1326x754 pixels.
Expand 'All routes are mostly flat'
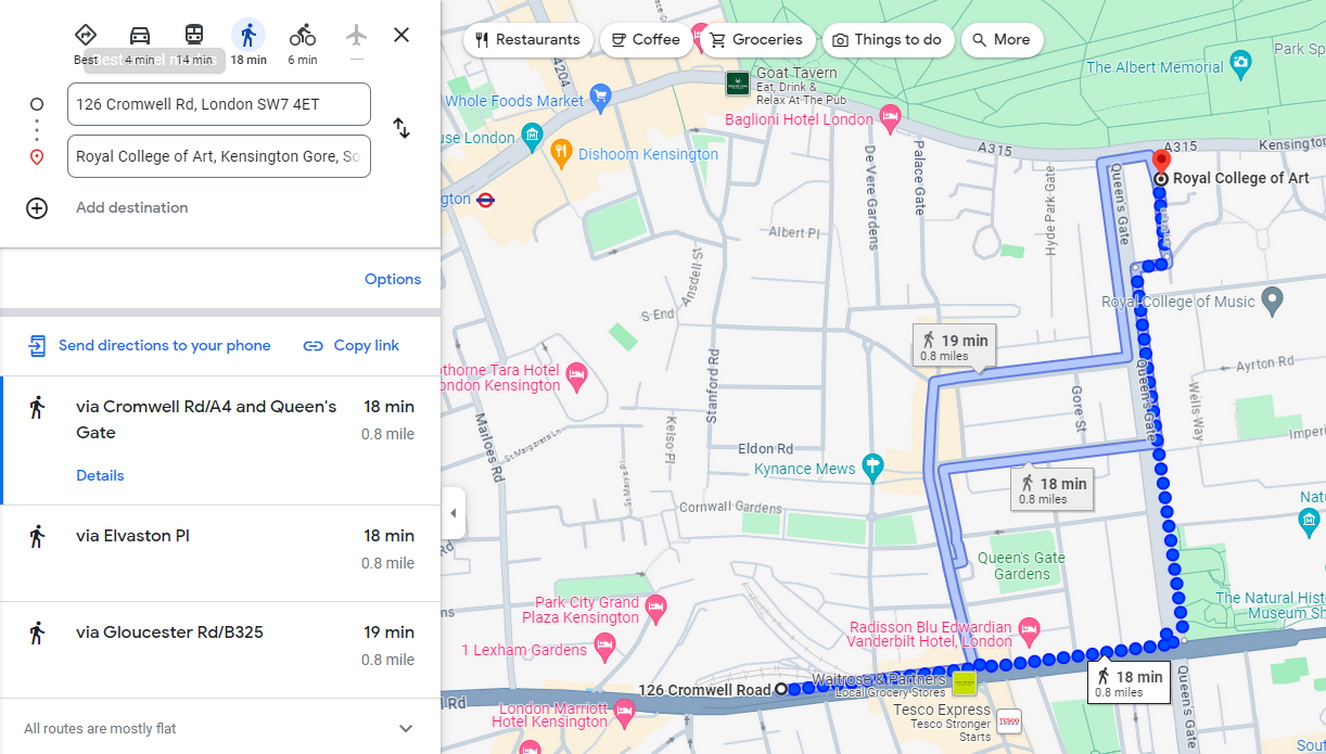tap(405, 728)
